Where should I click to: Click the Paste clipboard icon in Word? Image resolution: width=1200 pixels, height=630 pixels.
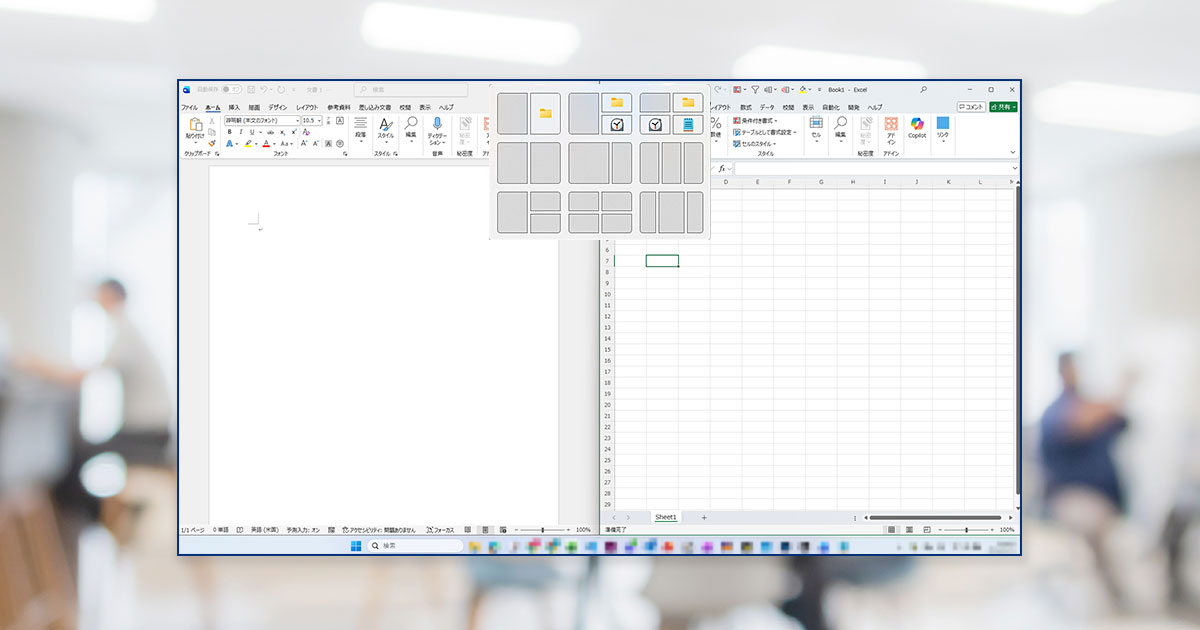195,125
